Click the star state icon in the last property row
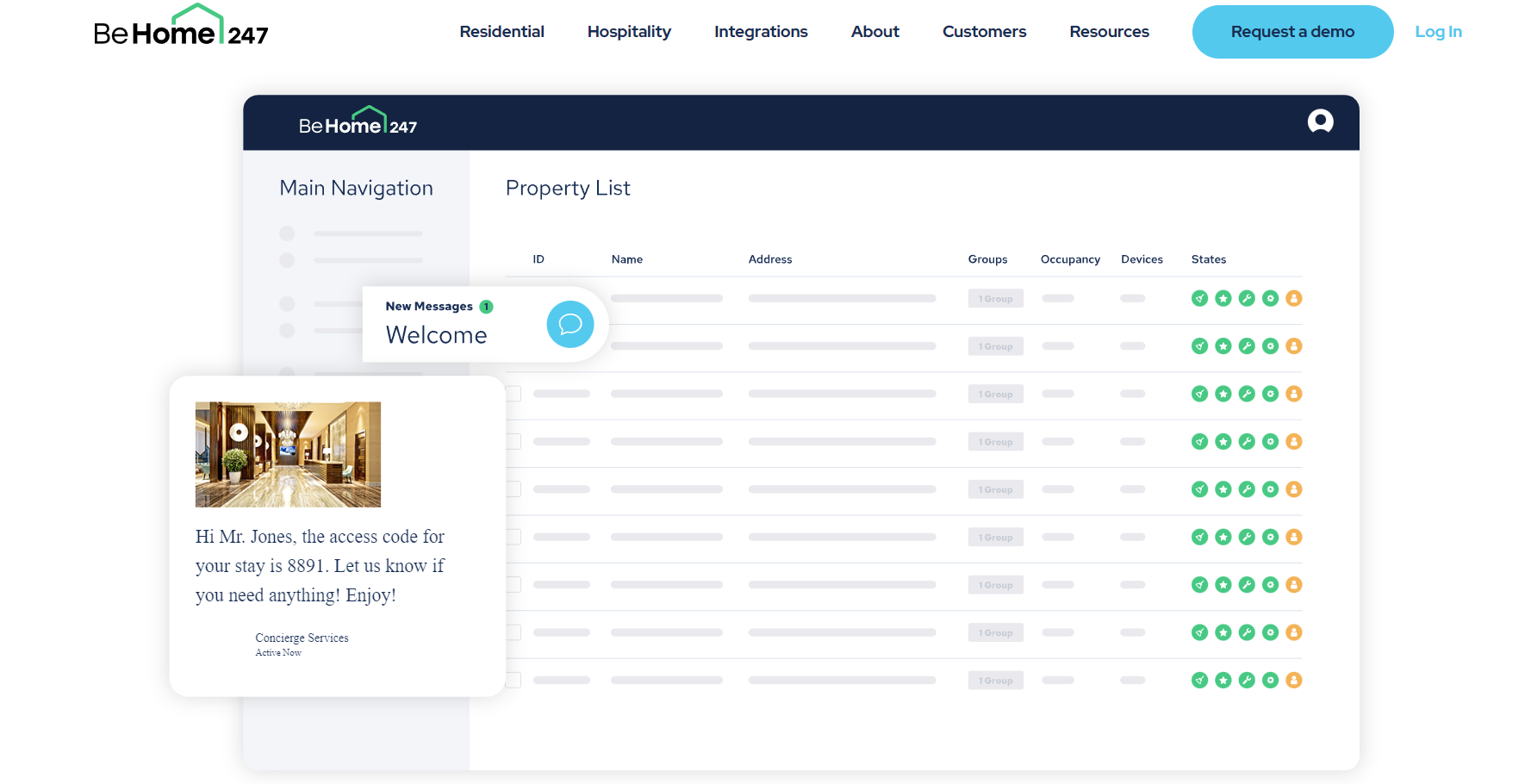The width and height of the screenshot is (1531, 784). (1223, 680)
